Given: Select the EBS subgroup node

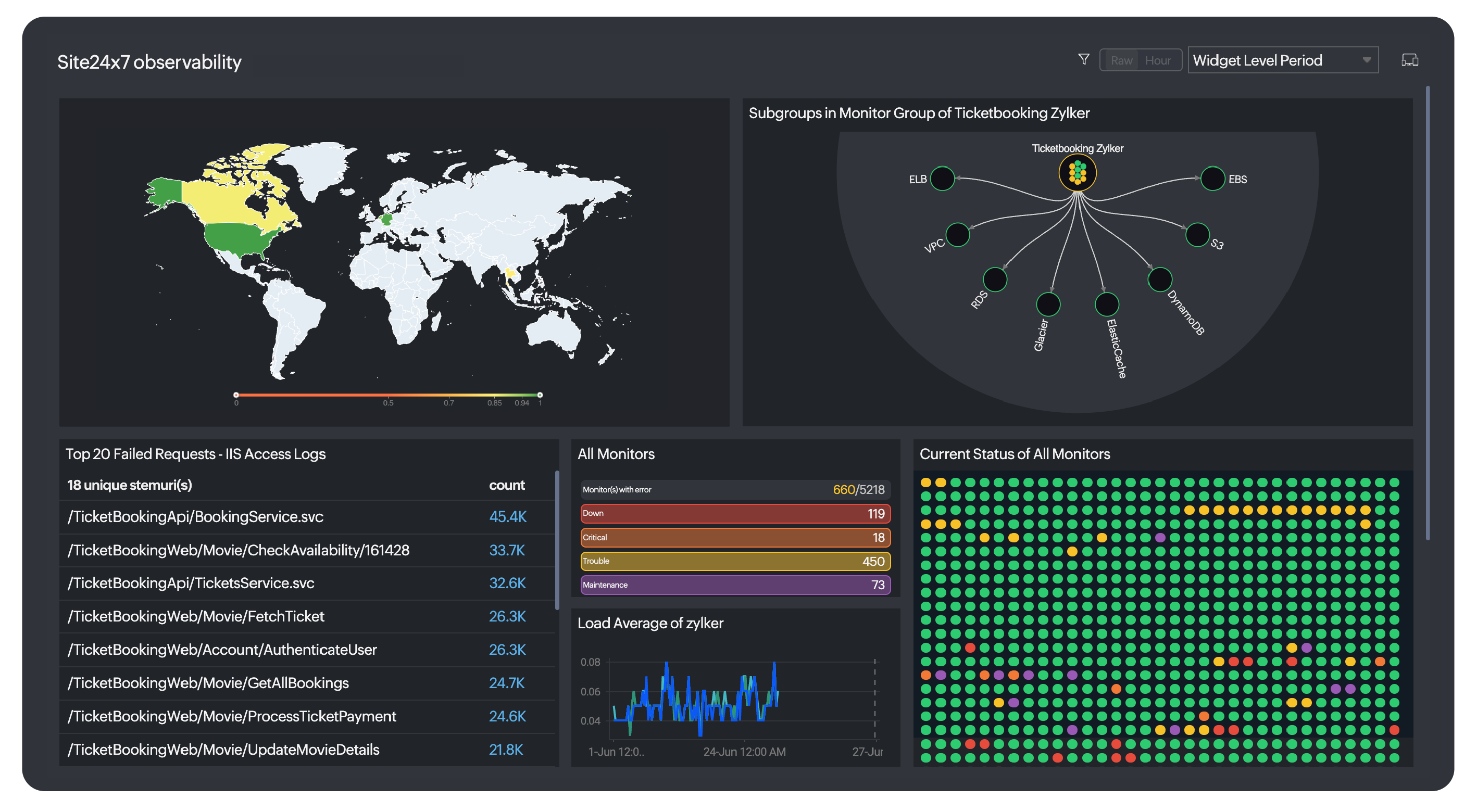Looking at the screenshot, I should (x=1211, y=179).
